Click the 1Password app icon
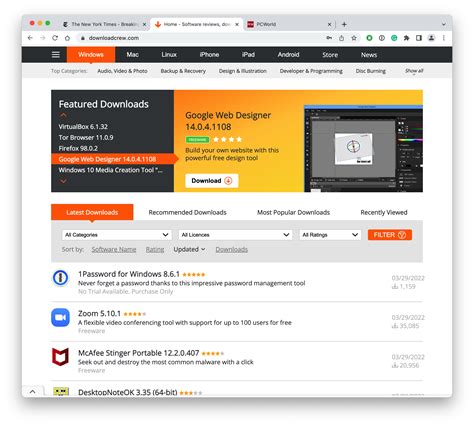Image resolution: width=474 pixels, height=426 pixels. point(60,278)
